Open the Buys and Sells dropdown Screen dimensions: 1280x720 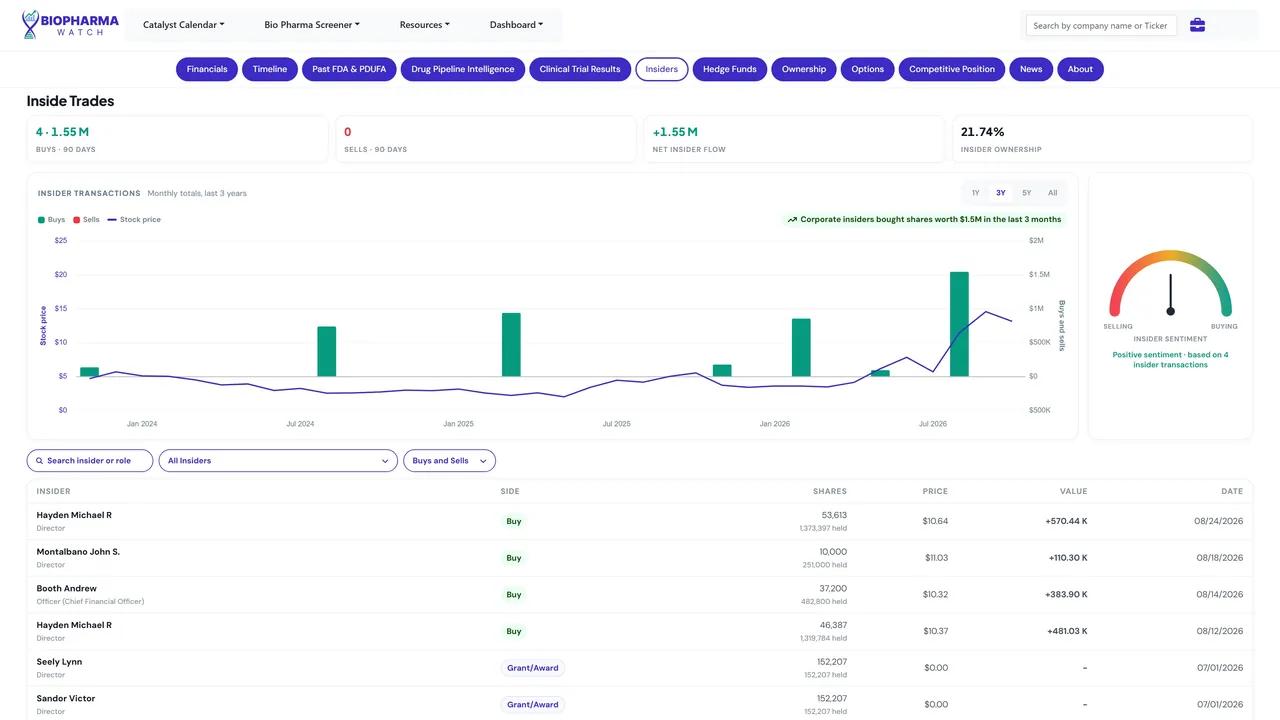pyautogui.click(x=449, y=461)
